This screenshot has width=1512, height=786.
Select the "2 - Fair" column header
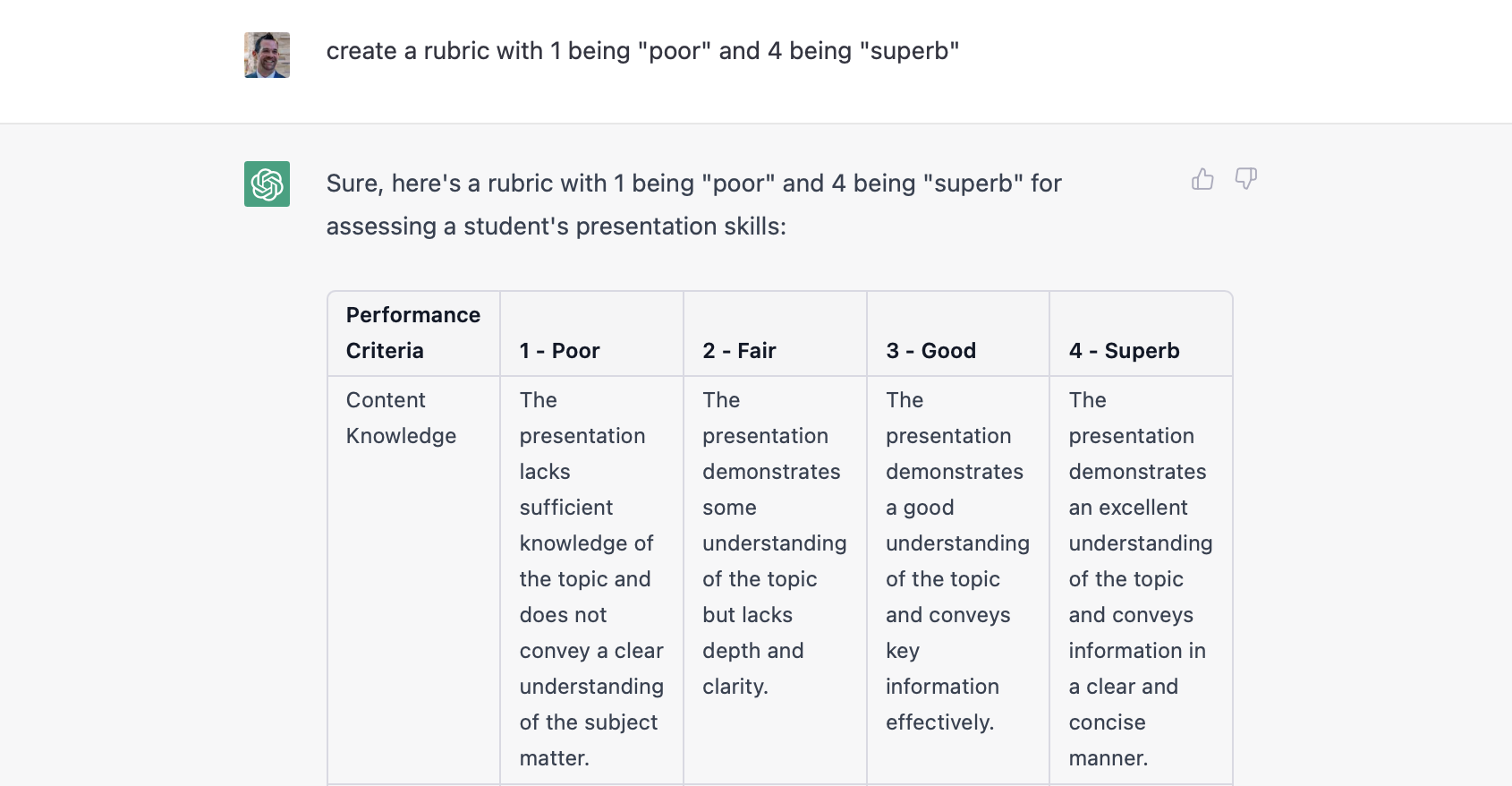[739, 351]
